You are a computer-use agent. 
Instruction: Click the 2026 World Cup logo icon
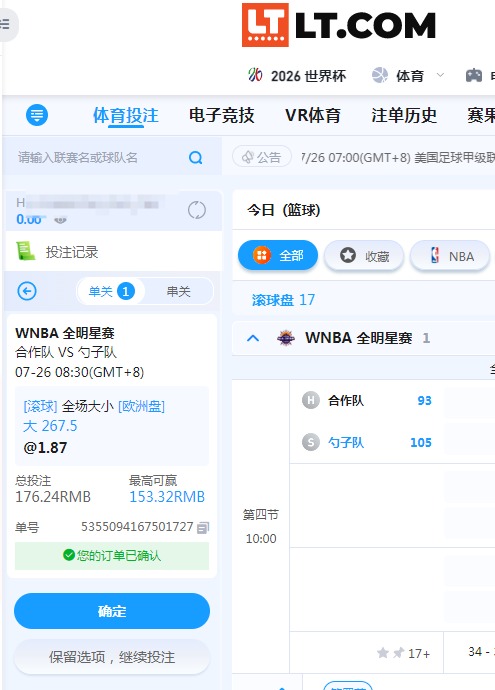(x=255, y=75)
